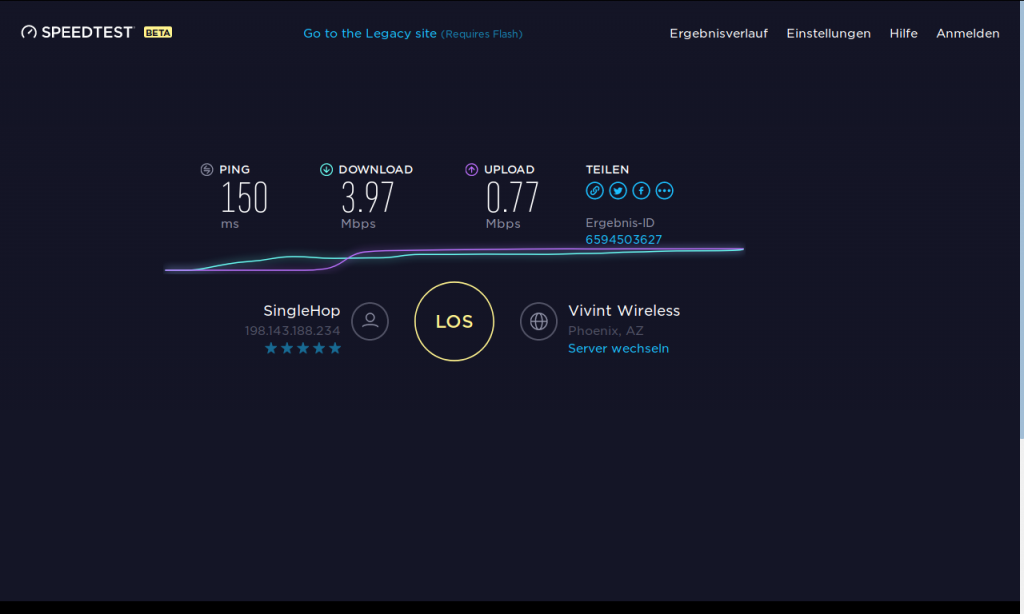Click the SingleHop provider name

point(302,311)
